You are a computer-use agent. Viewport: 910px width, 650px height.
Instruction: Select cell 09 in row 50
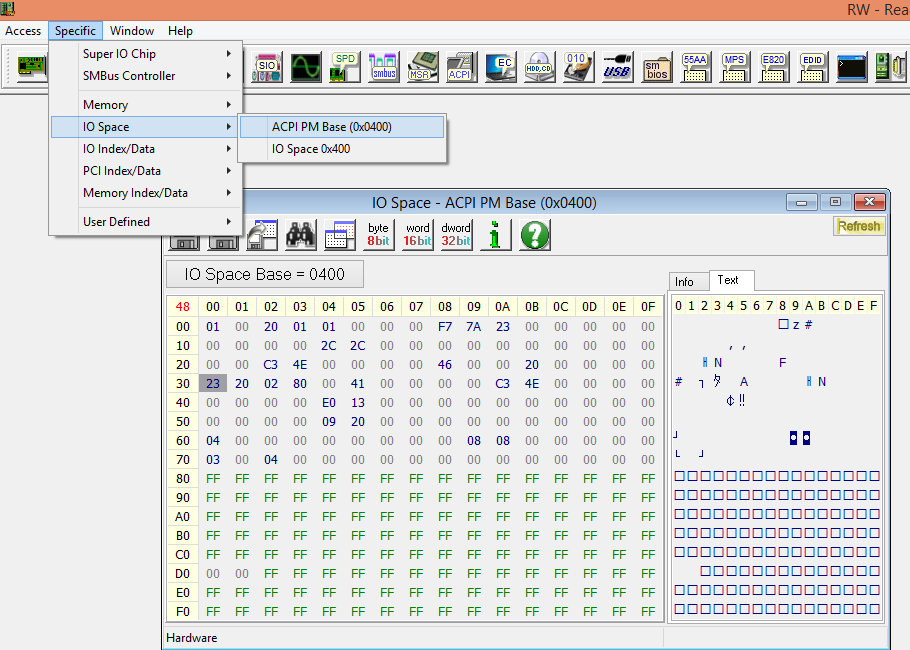click(x=329, y=422)
